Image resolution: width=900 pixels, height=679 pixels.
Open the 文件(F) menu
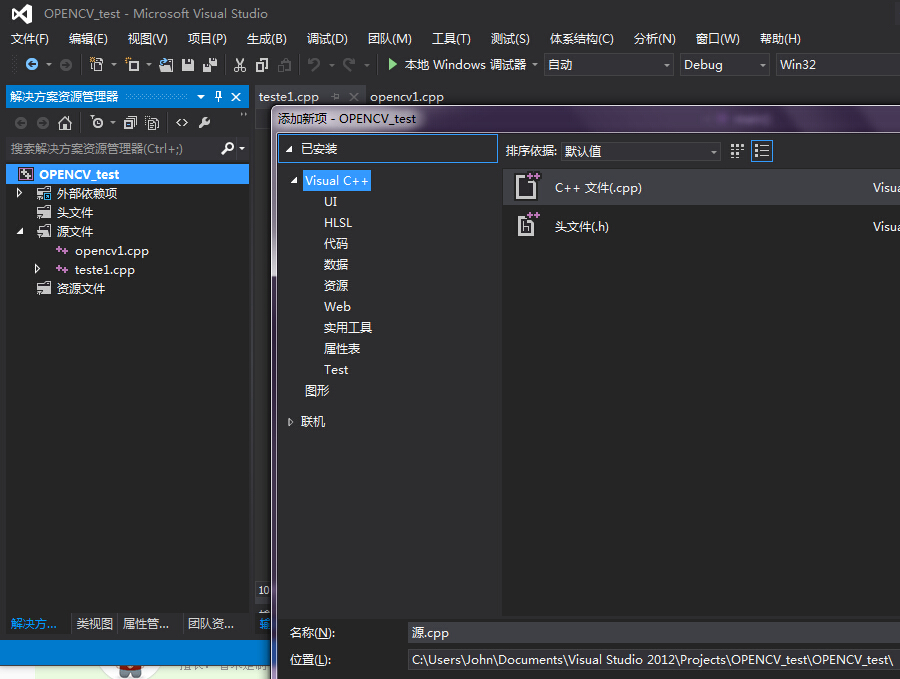[30, 38]
